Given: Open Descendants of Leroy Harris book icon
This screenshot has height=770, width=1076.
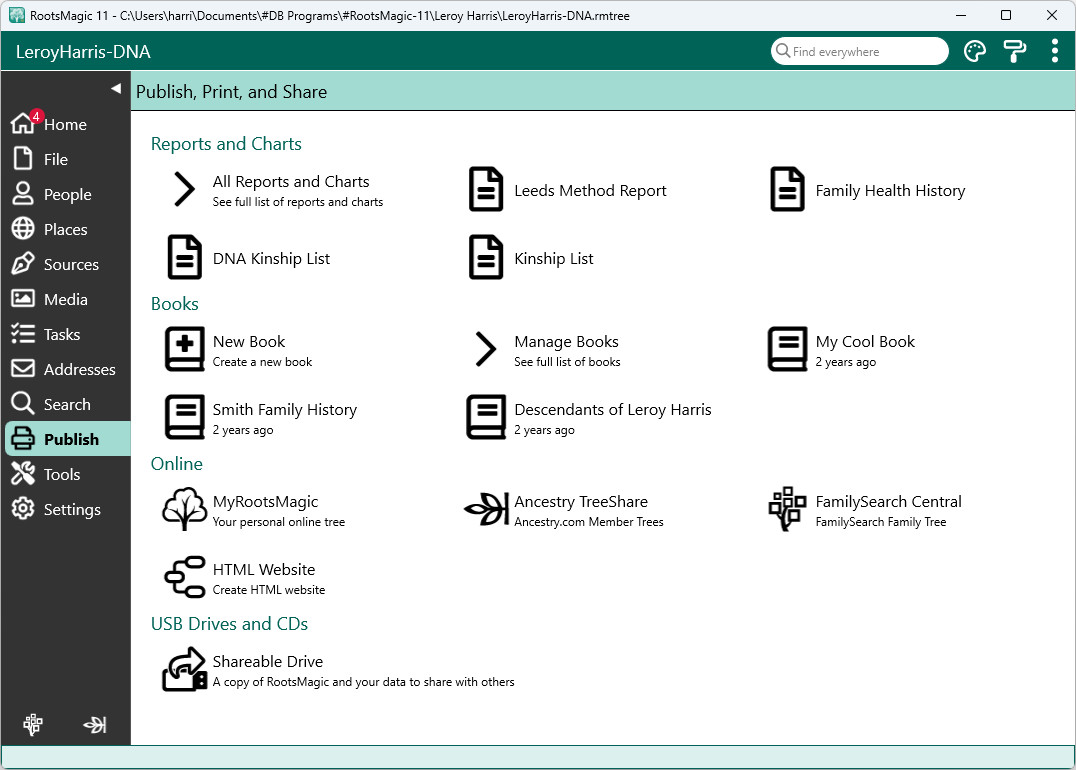Looking at the screenshot, I should pos(486,417).
